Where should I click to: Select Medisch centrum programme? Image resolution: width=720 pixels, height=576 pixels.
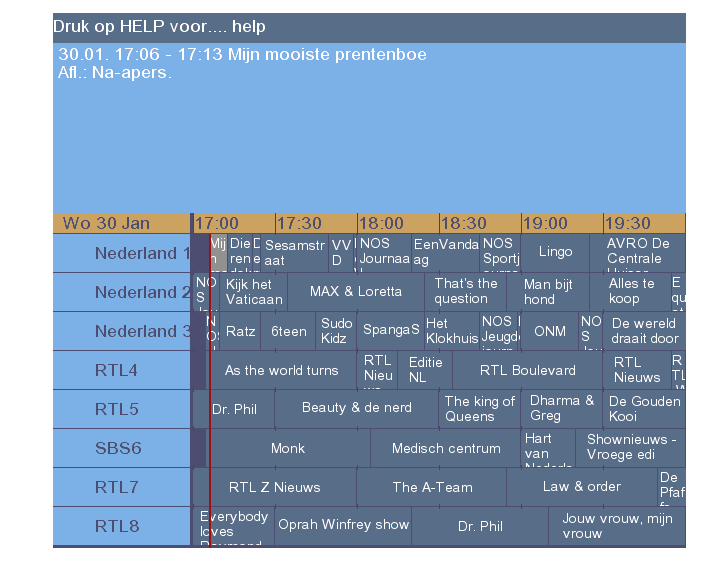tap(446, 448)
